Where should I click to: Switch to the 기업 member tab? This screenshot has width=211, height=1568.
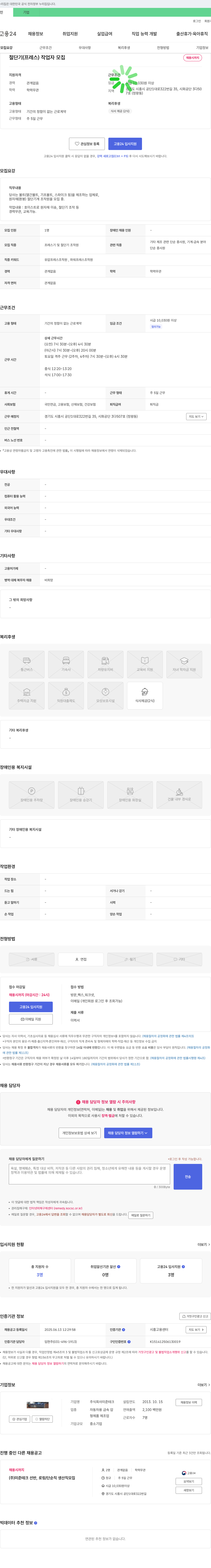[26, 12]
